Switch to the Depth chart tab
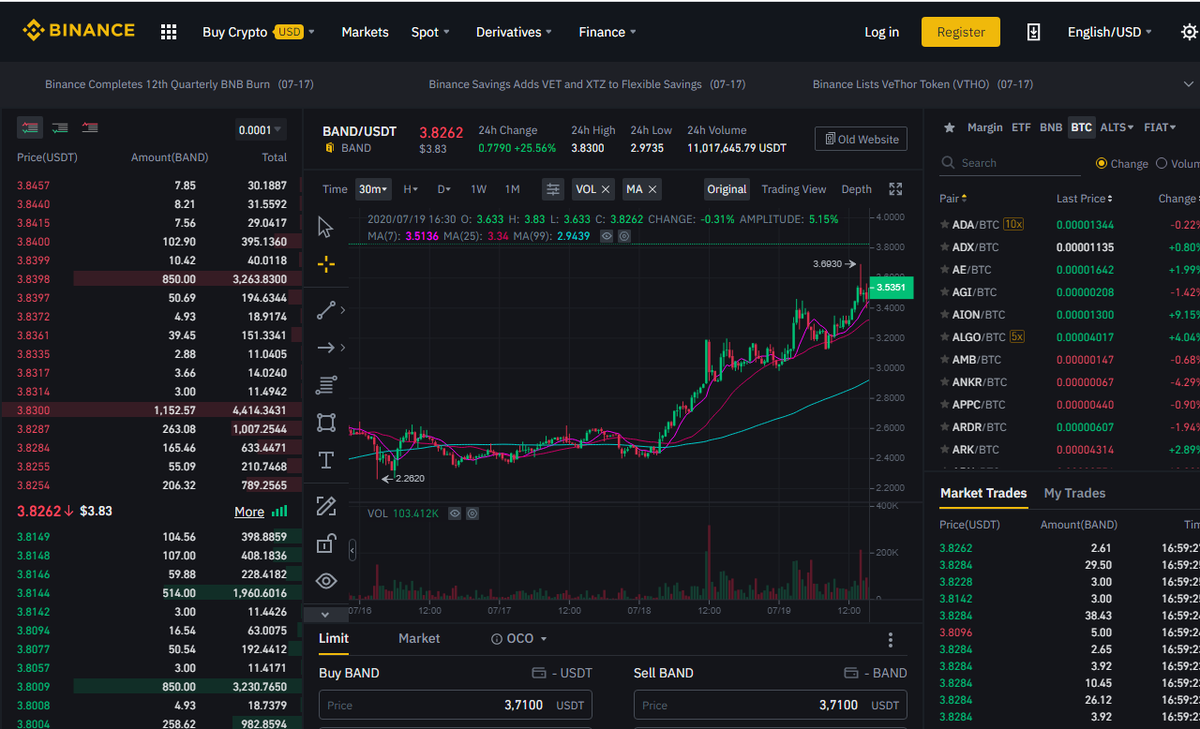Image resolution: width=1200 pixels, height=729 pixels. pyautogui.click(x=856, y=189)
